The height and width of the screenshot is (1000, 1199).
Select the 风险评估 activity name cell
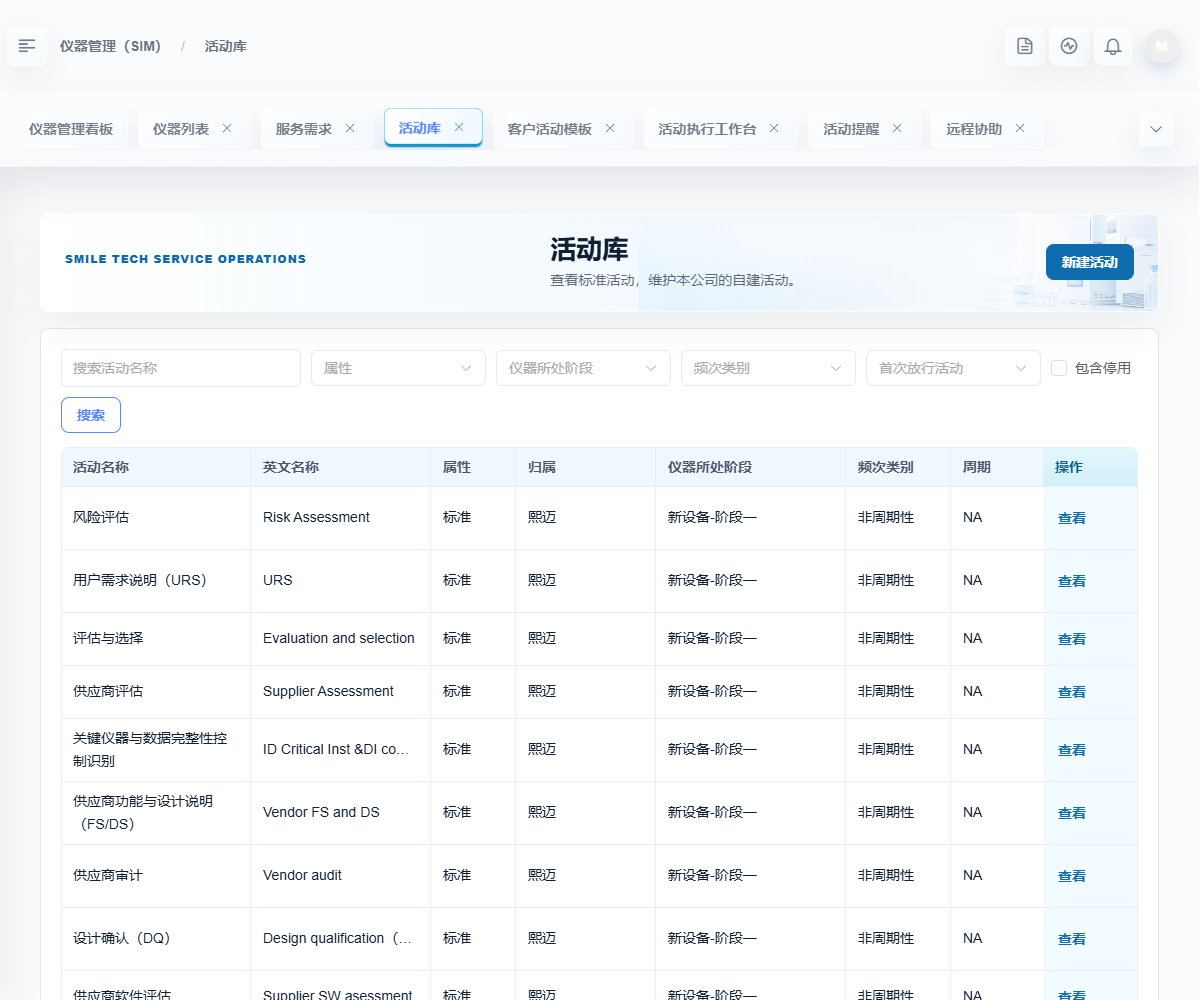pos(156,518)
